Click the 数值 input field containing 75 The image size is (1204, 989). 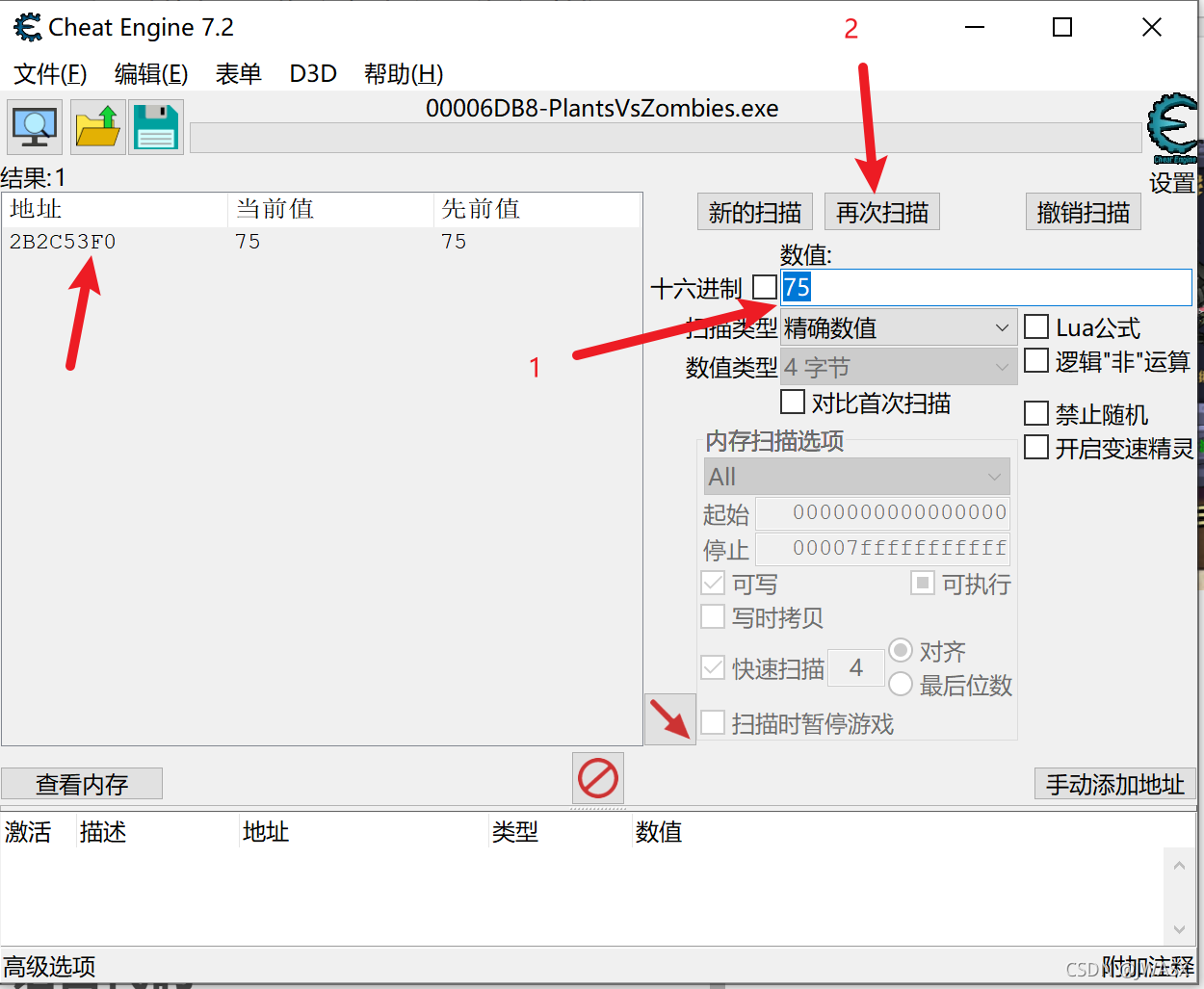(x=986, y=287)
